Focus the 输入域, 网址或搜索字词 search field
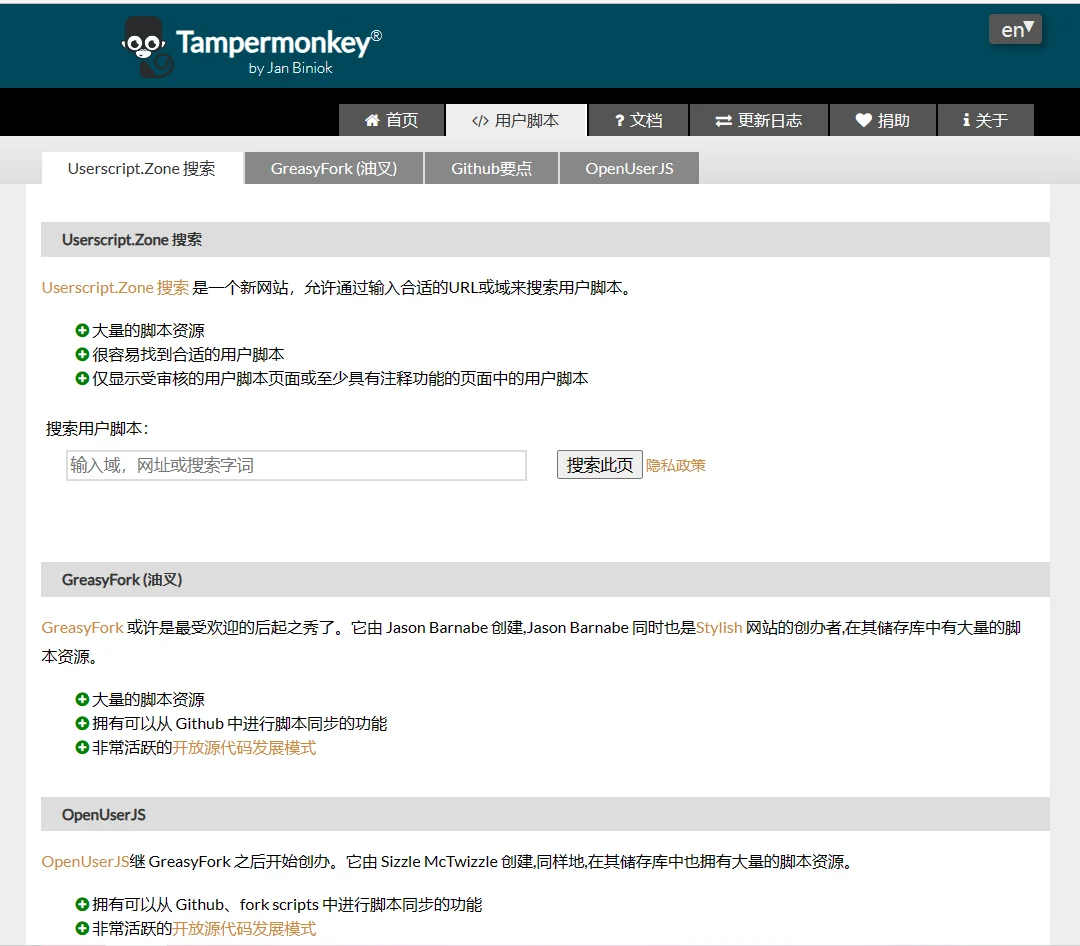The height and width of the screenshot is (946, 1080). [296, 465]
